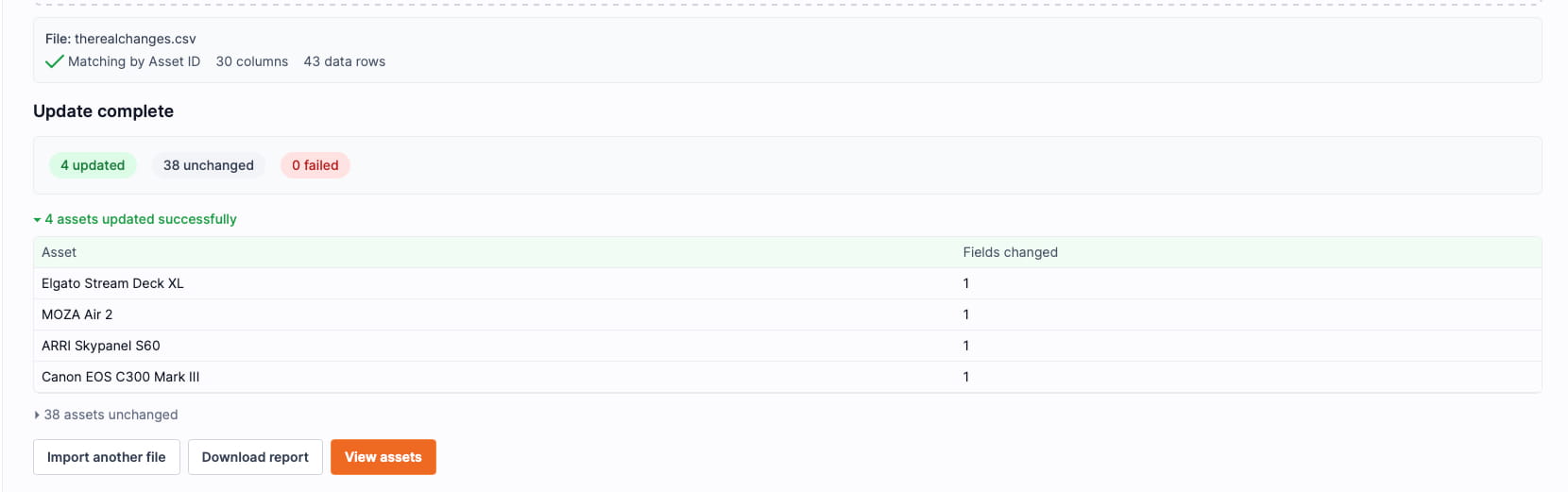1568x492 pixels.
Task: Open the MOZA Air 2 asset
Action: point(77,314)
